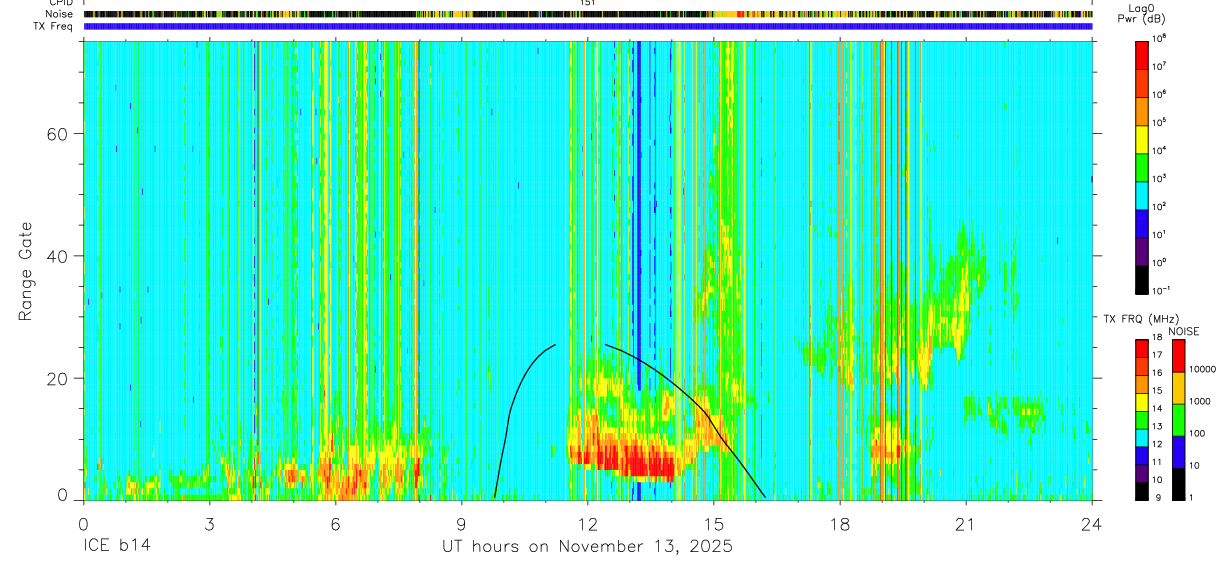The width and height of the screenshot is (1228, 567).
Task: Click the 'TX Freq' row label at top left
Action: 55,27
